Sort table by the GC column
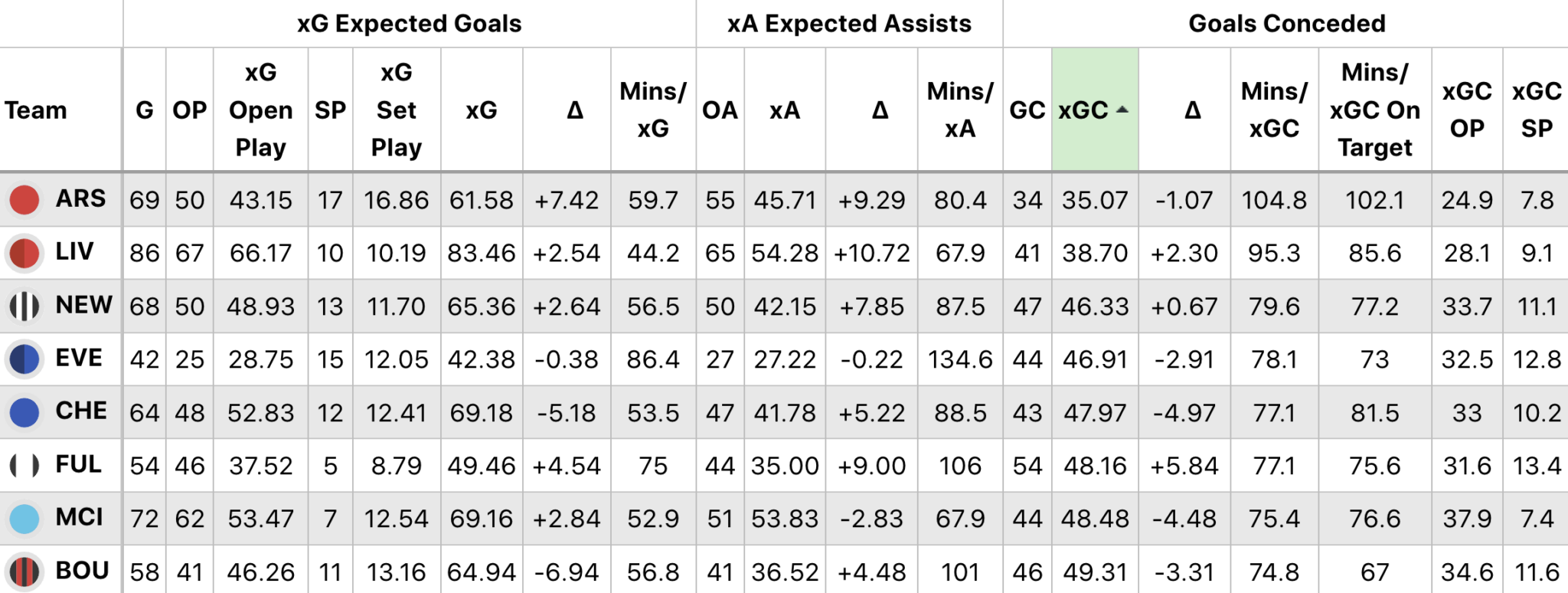 coord(1027,110)
